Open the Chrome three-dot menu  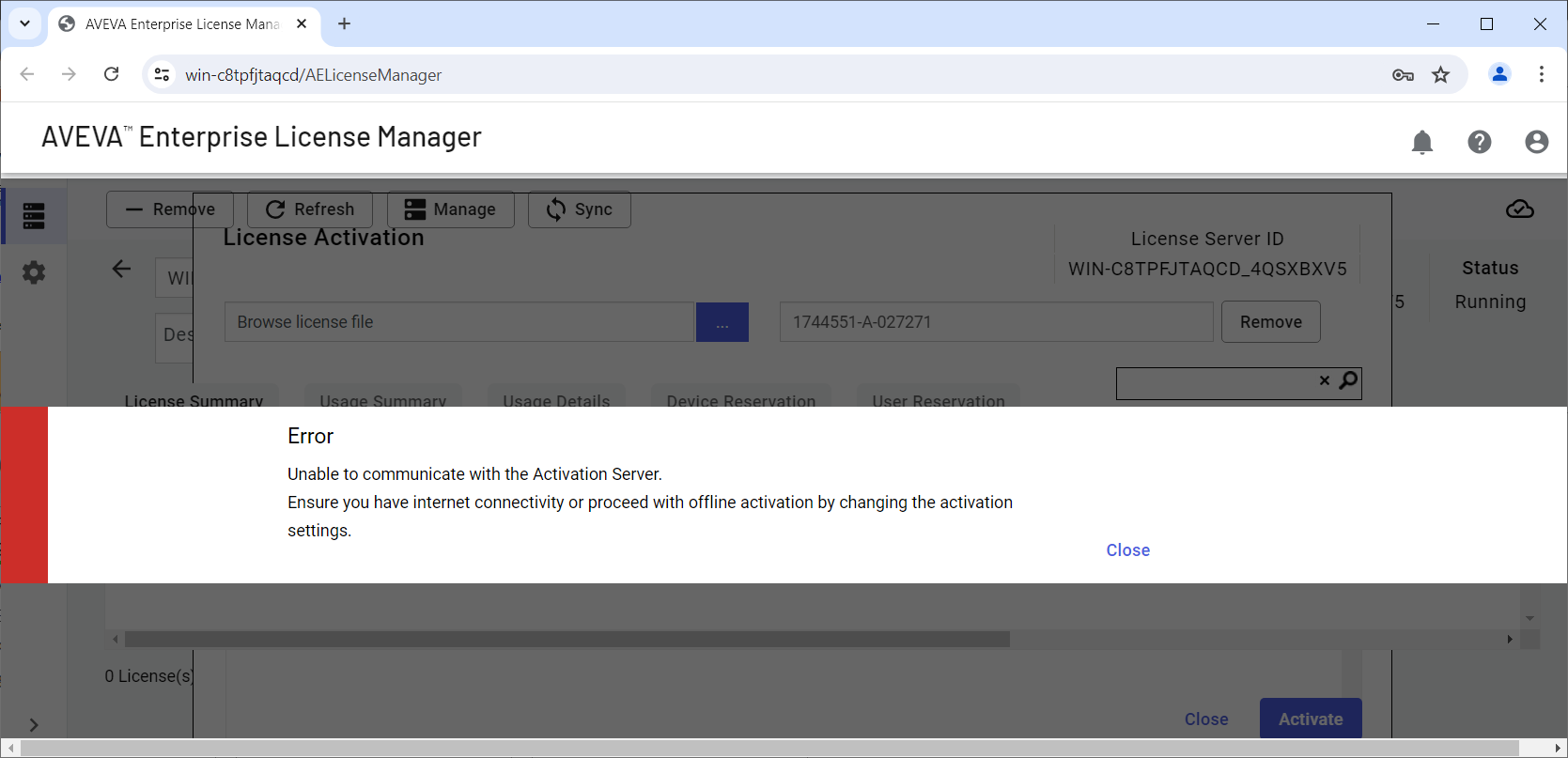pos(1542,75)
